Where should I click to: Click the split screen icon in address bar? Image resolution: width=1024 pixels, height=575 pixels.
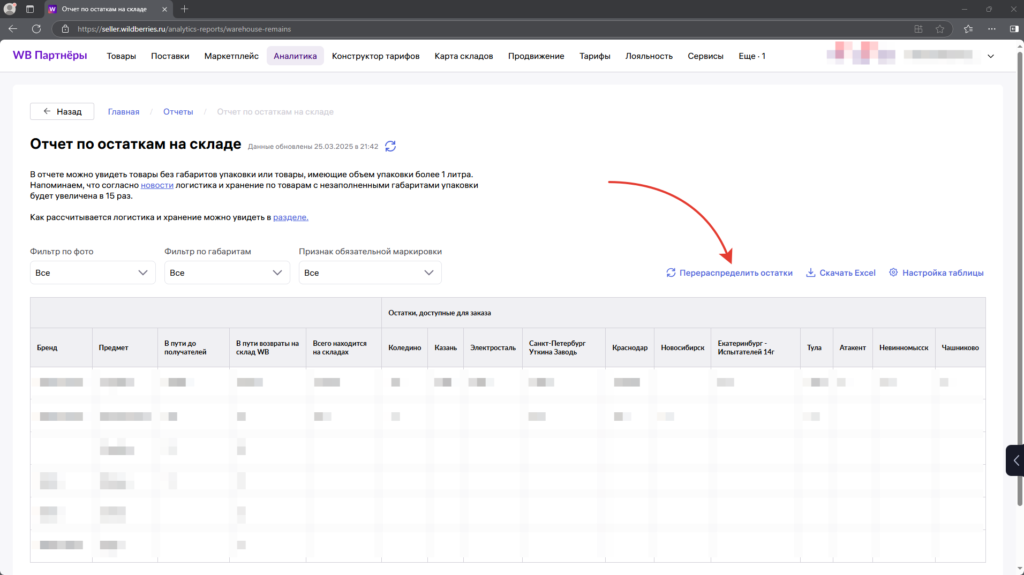click(918, 29)
